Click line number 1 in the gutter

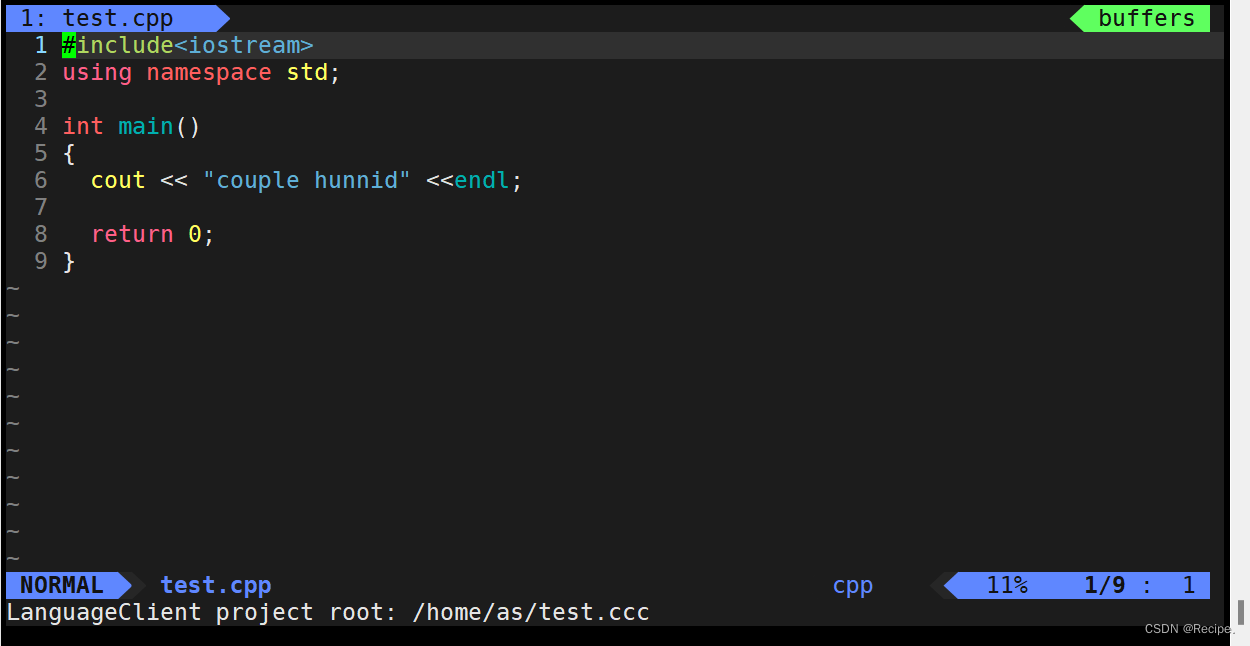coord(40,45)
